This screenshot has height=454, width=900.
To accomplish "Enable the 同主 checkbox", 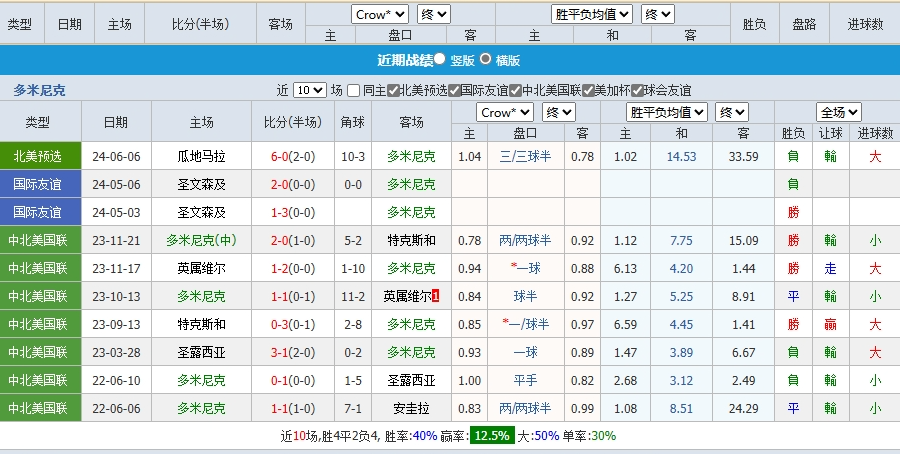I will click(354, 90).
